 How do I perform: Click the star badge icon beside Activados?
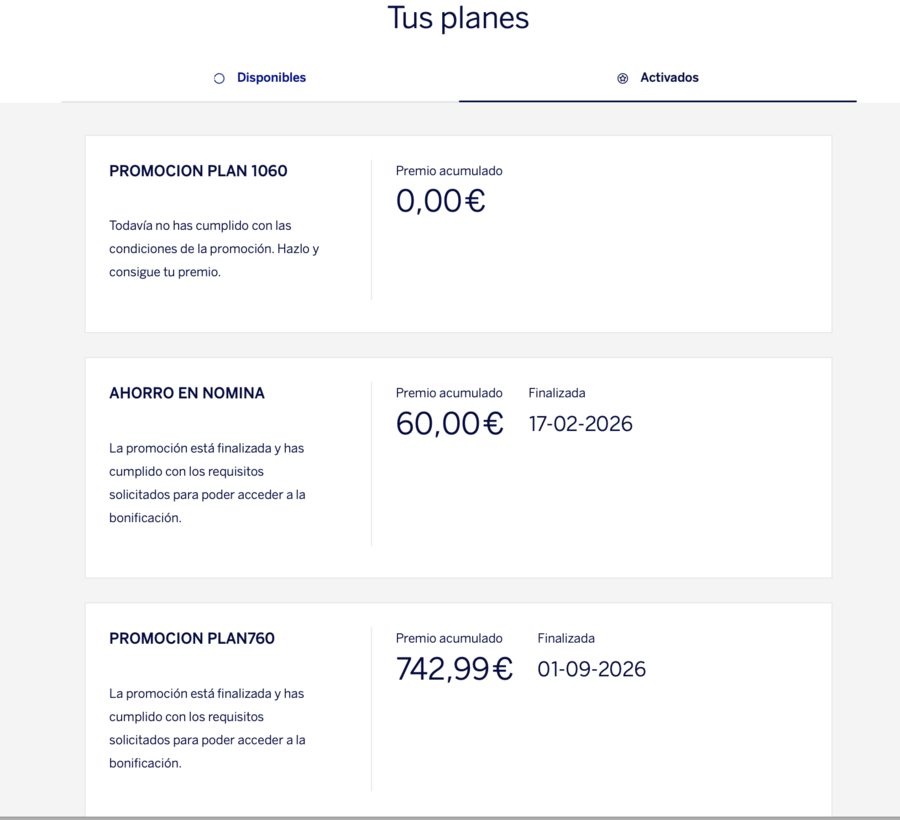[622, 78]
